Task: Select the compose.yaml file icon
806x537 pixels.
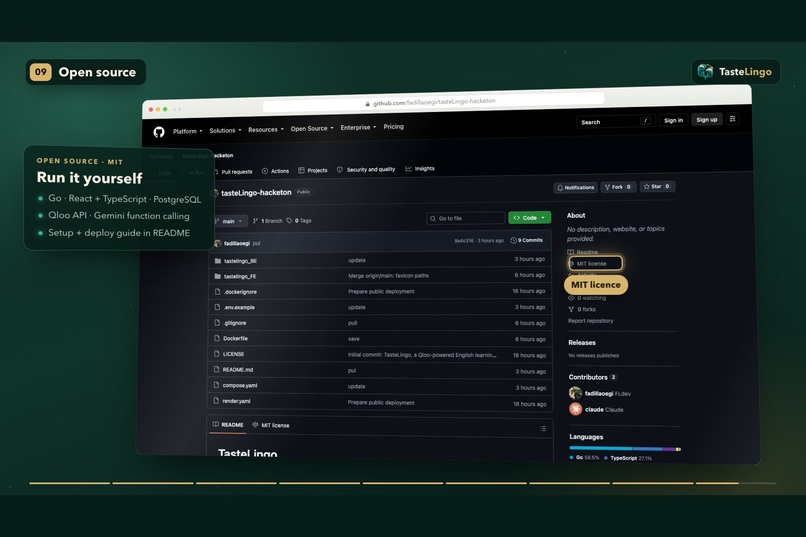Action: (217, 385)
